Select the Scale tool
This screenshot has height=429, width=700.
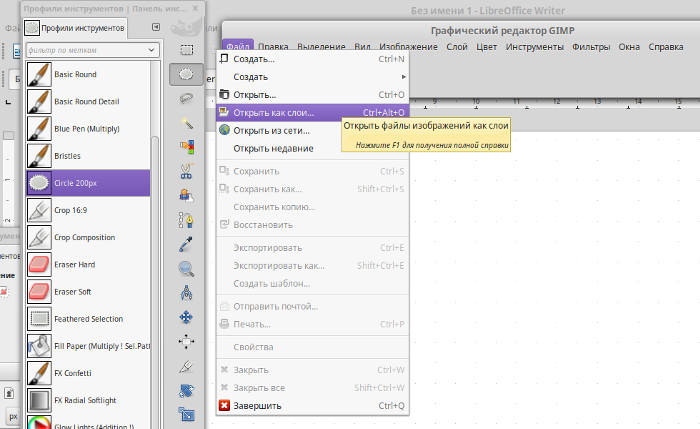point(187,414)
